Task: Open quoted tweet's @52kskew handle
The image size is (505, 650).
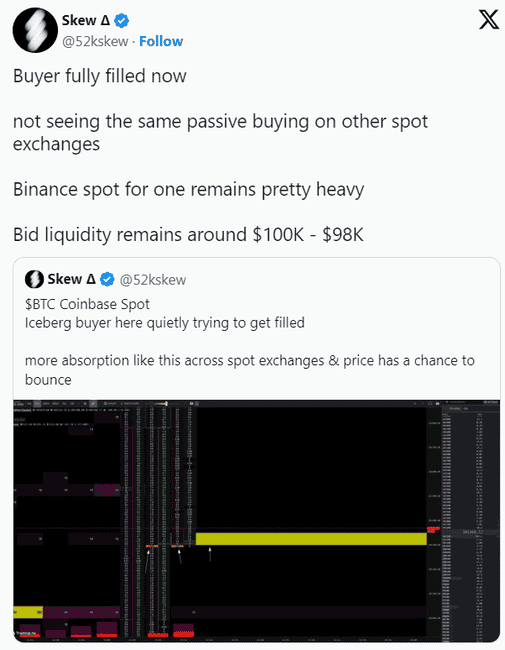Action: [153, 280]
